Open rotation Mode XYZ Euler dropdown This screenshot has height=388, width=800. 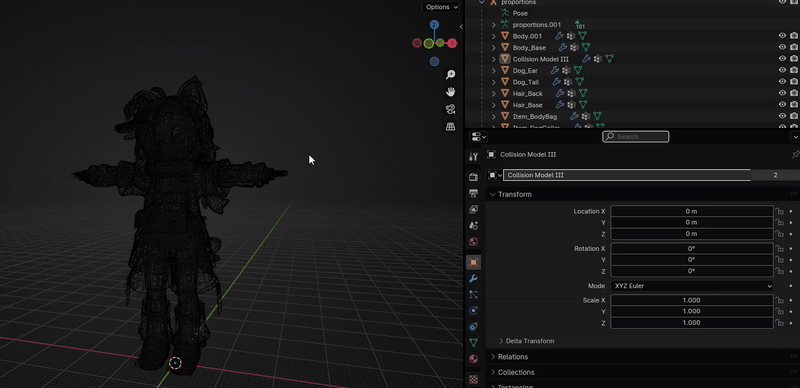pyautogui.click(x=692, y=286)
